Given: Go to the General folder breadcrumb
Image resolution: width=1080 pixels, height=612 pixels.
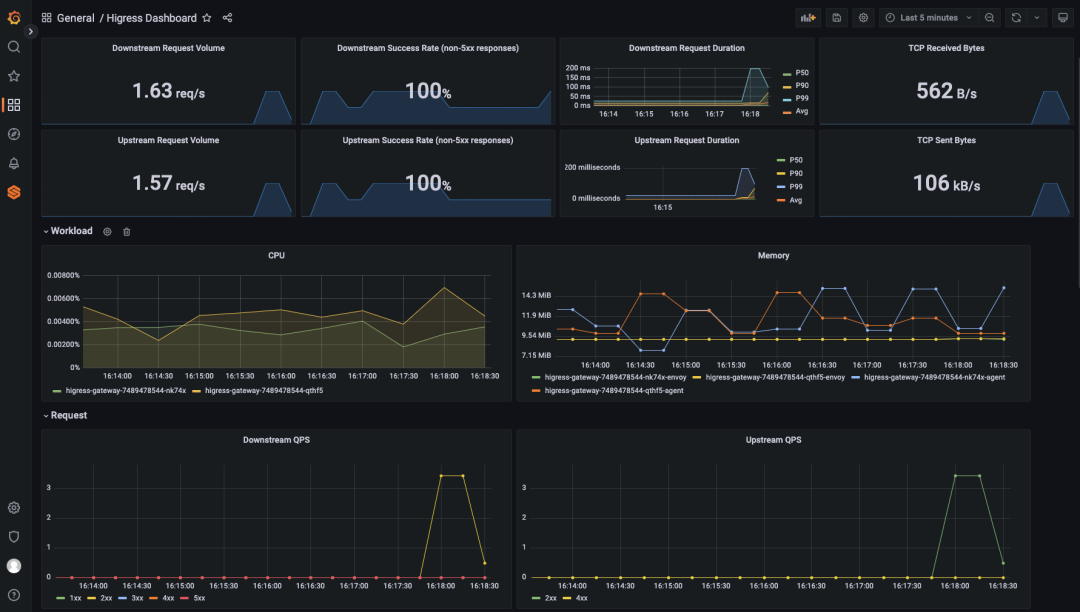Looking at the screenshot, I should coord(76,18).
